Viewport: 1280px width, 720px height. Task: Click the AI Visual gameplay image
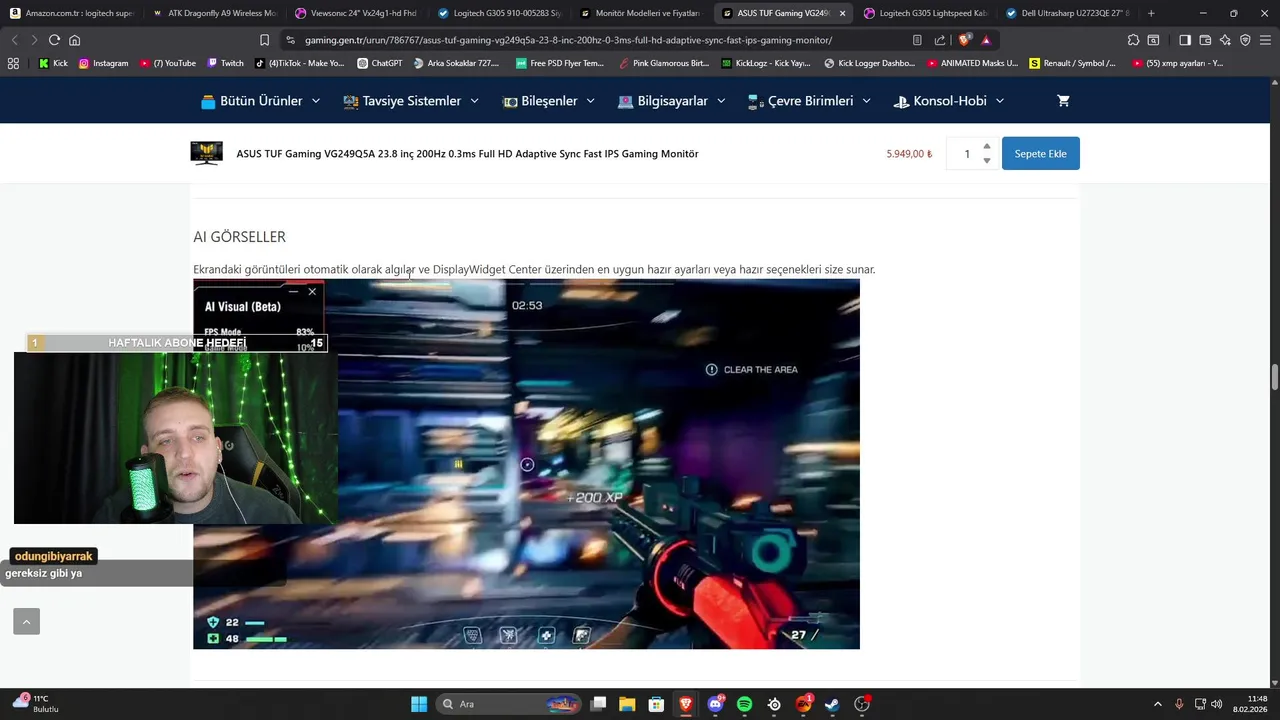526,464
